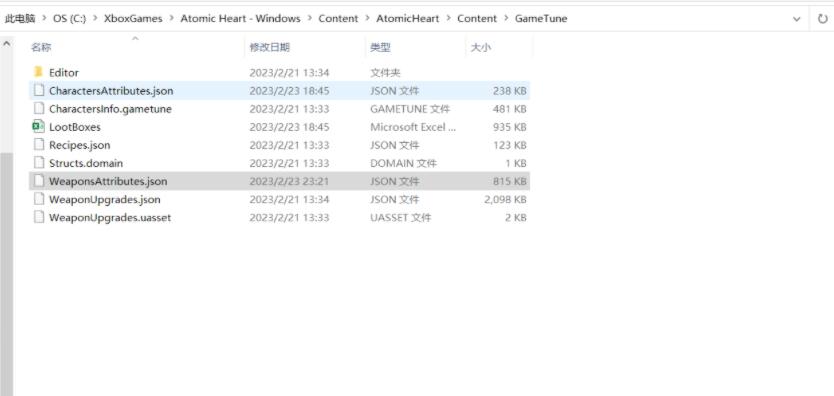The width and height of the screenshot is (834, 396).
Task: Click the Recipes.json file icon
Action: (38, 145)
